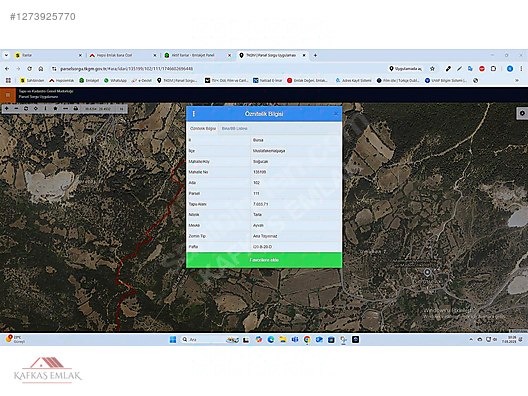Open the browser home page icon
Image resolution: width=528 pixels, height=396 pixels.
[41, 69]
